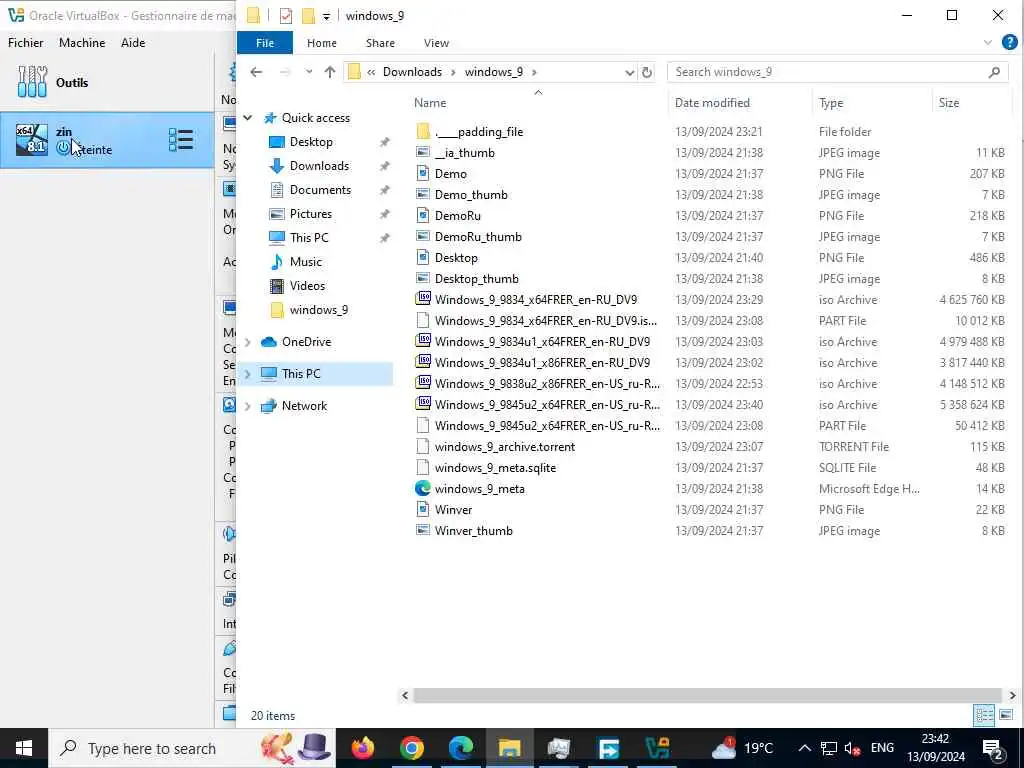Expand the ribbon with the chevron
1024x768 pixels.
pos(987,42)
